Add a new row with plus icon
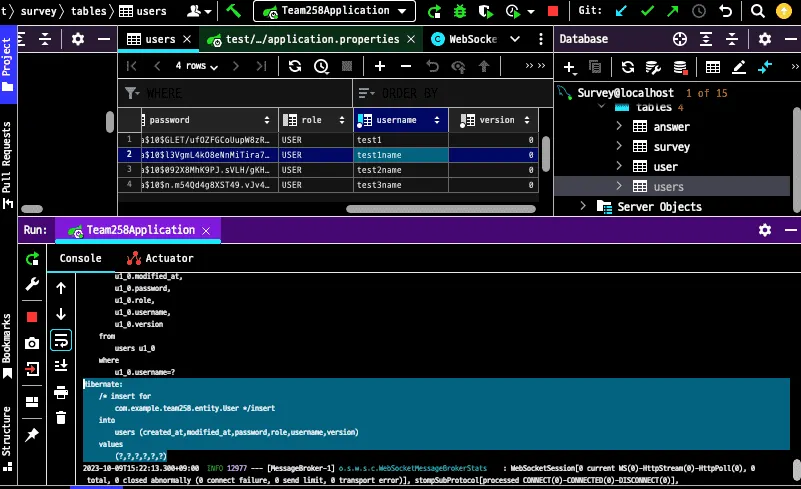 point(380,66)
